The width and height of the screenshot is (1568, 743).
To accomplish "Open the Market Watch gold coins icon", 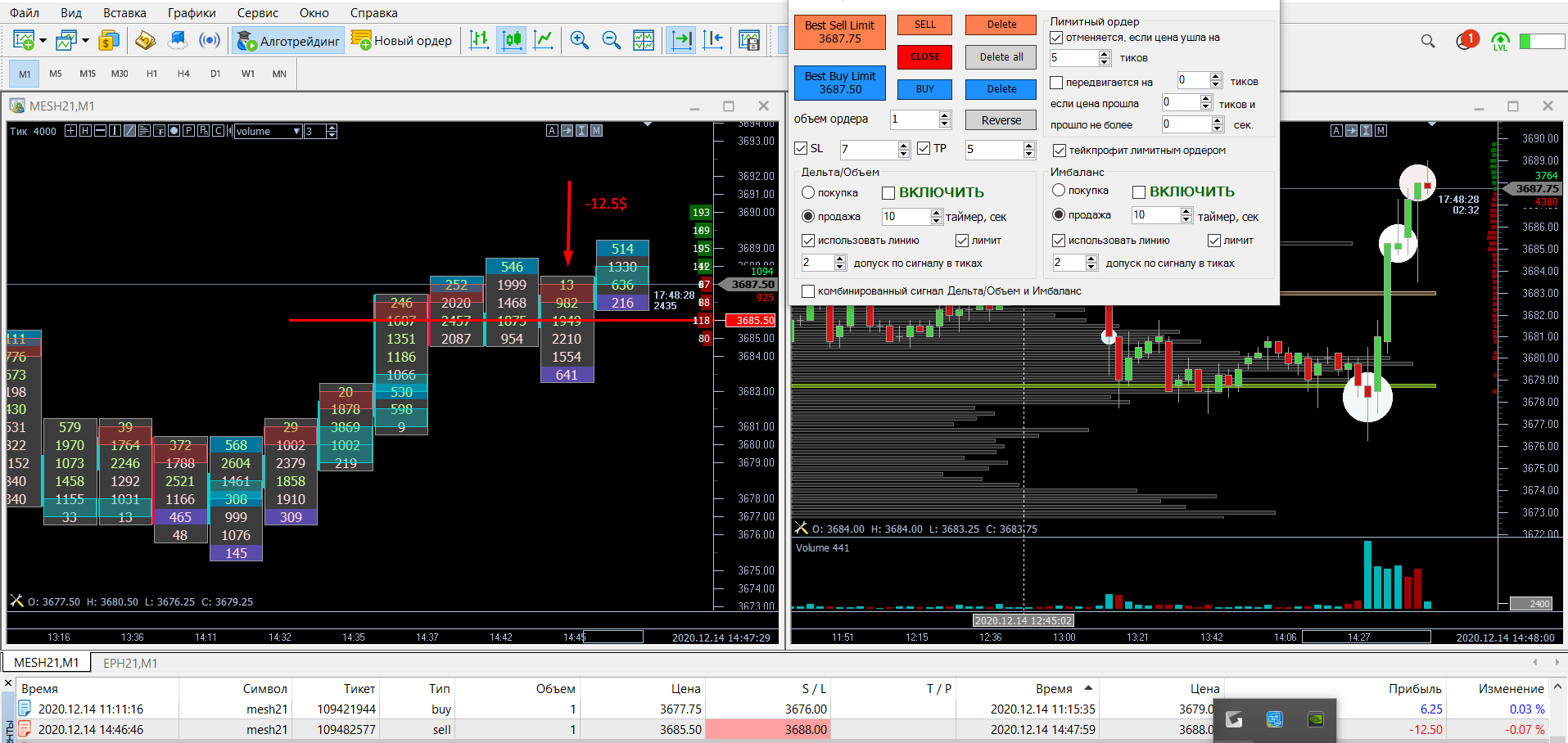I will 108,40.
